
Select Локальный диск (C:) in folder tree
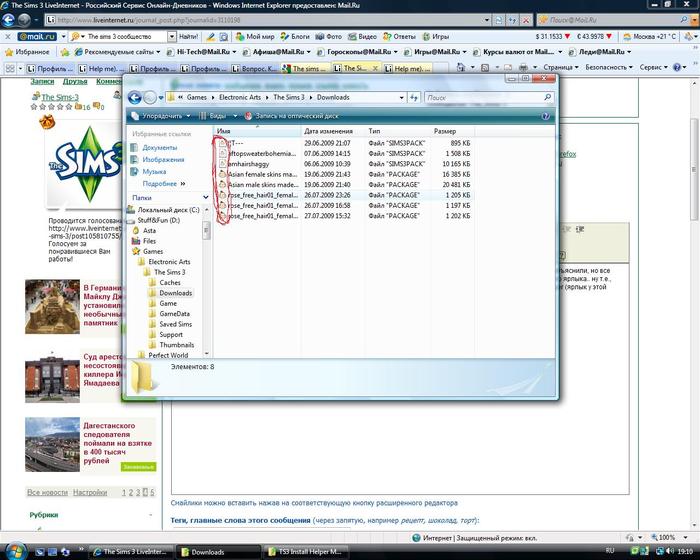[168, 209]
